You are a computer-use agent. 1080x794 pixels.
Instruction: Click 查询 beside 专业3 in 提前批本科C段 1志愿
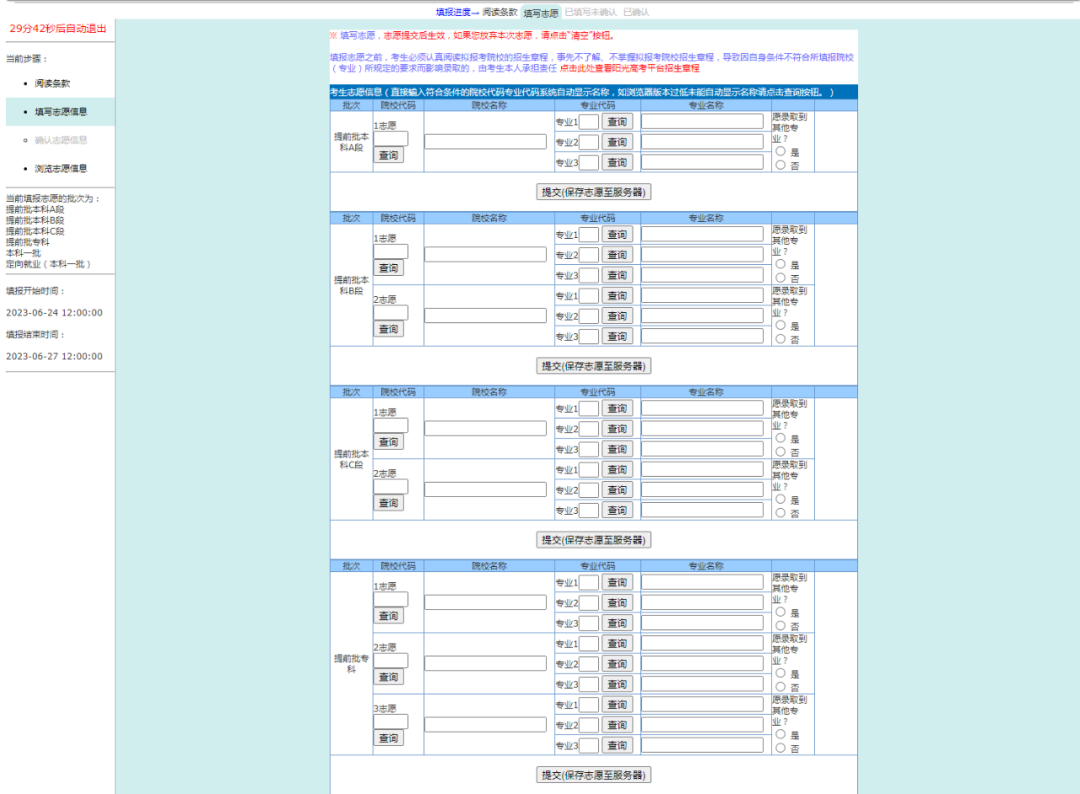(617, 449)
